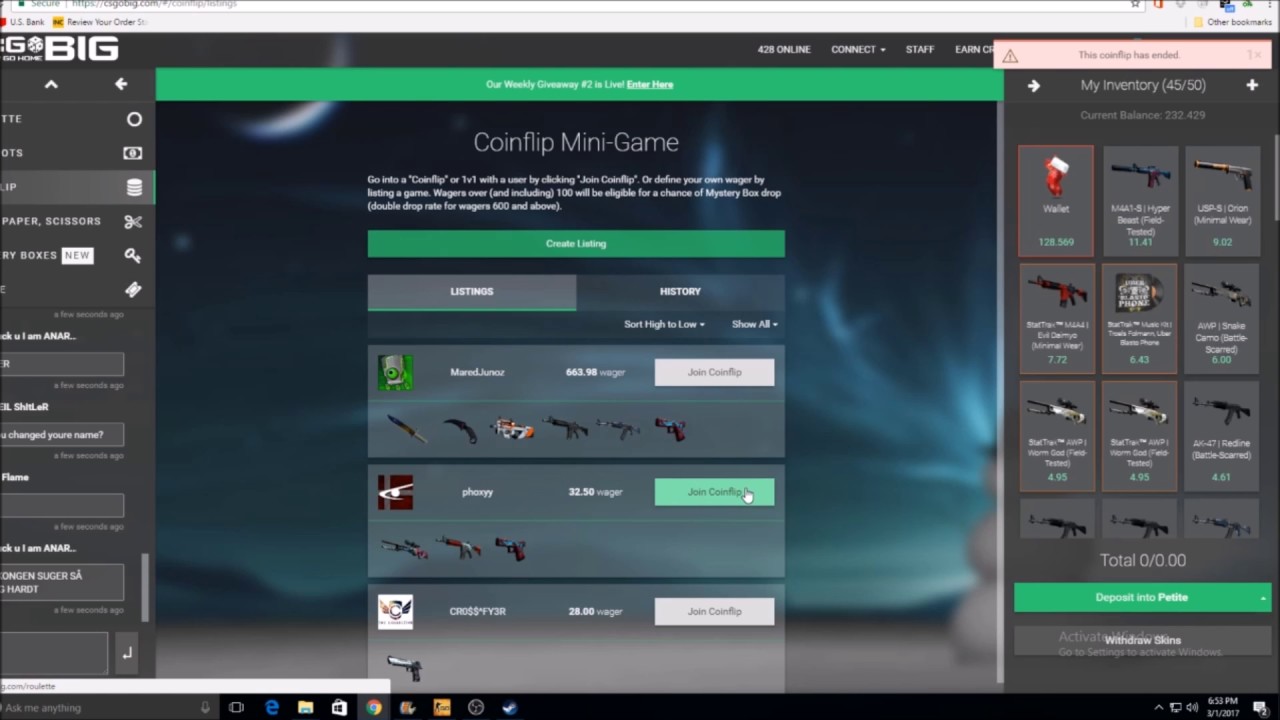Select AK-47 Redline in the inventory

coord(1222,436)
